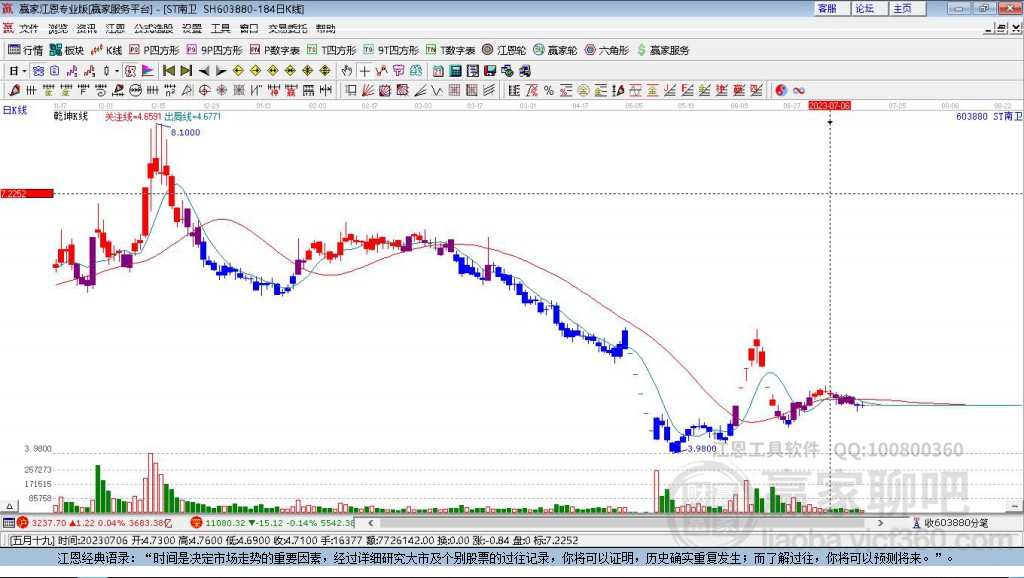Open the 浏览 menu

[x=57, y=28]
